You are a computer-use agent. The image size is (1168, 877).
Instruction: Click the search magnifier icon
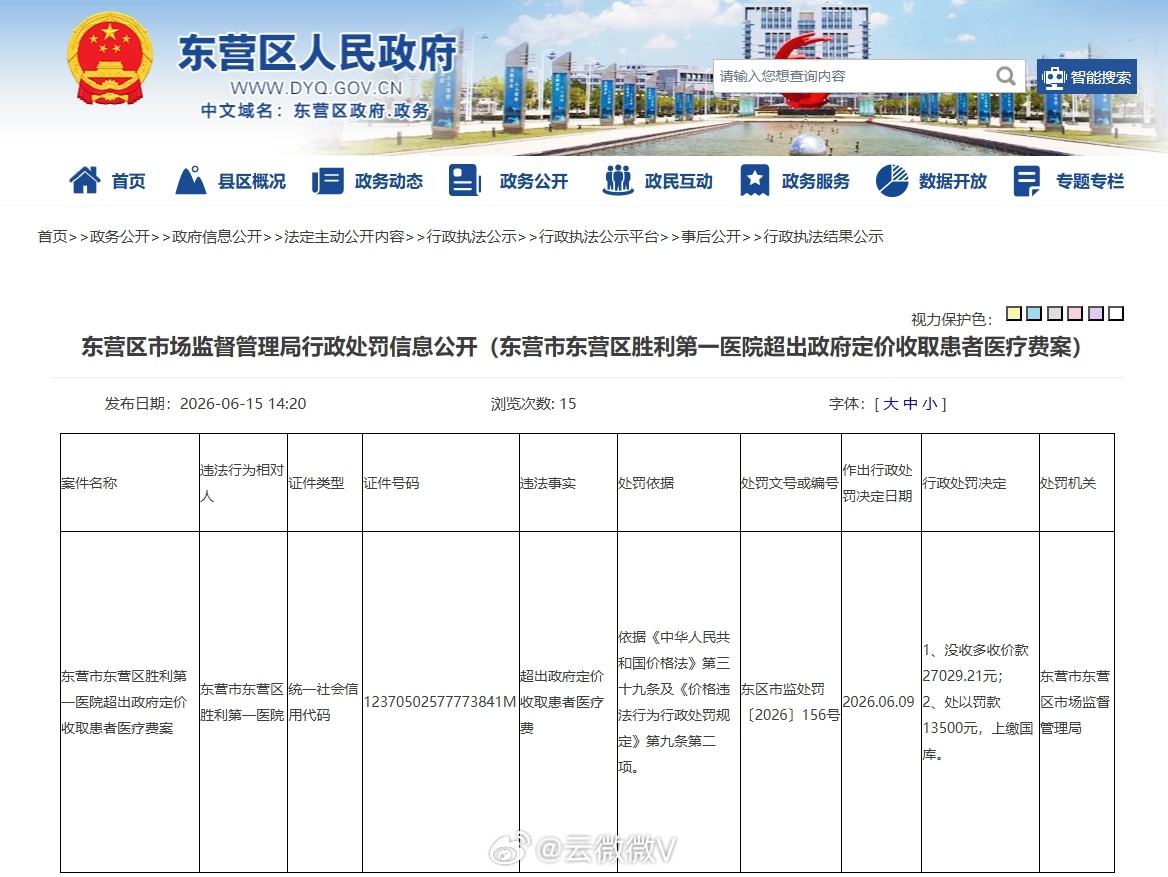[x=1006, y=76]
